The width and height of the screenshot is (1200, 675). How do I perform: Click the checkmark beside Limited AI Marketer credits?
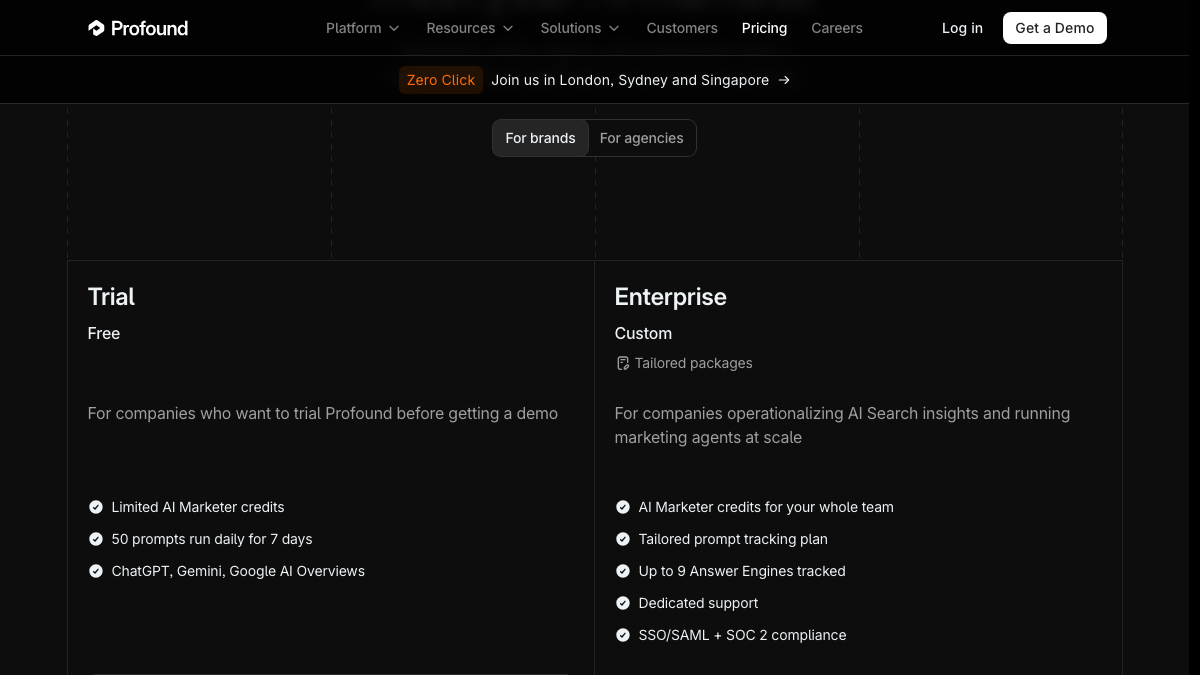(x=96, y=507)
